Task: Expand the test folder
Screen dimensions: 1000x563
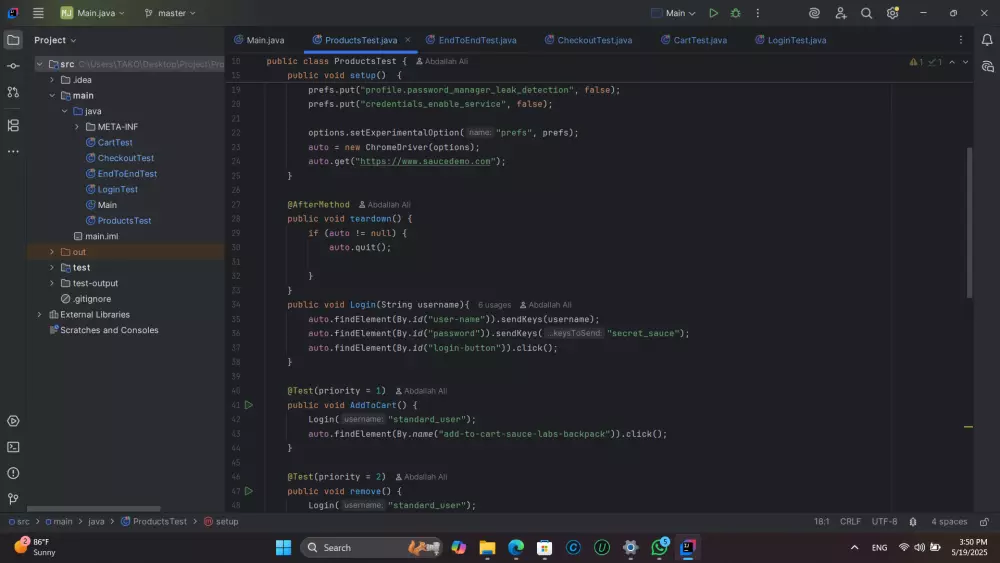Action: [x=52, y=268]
